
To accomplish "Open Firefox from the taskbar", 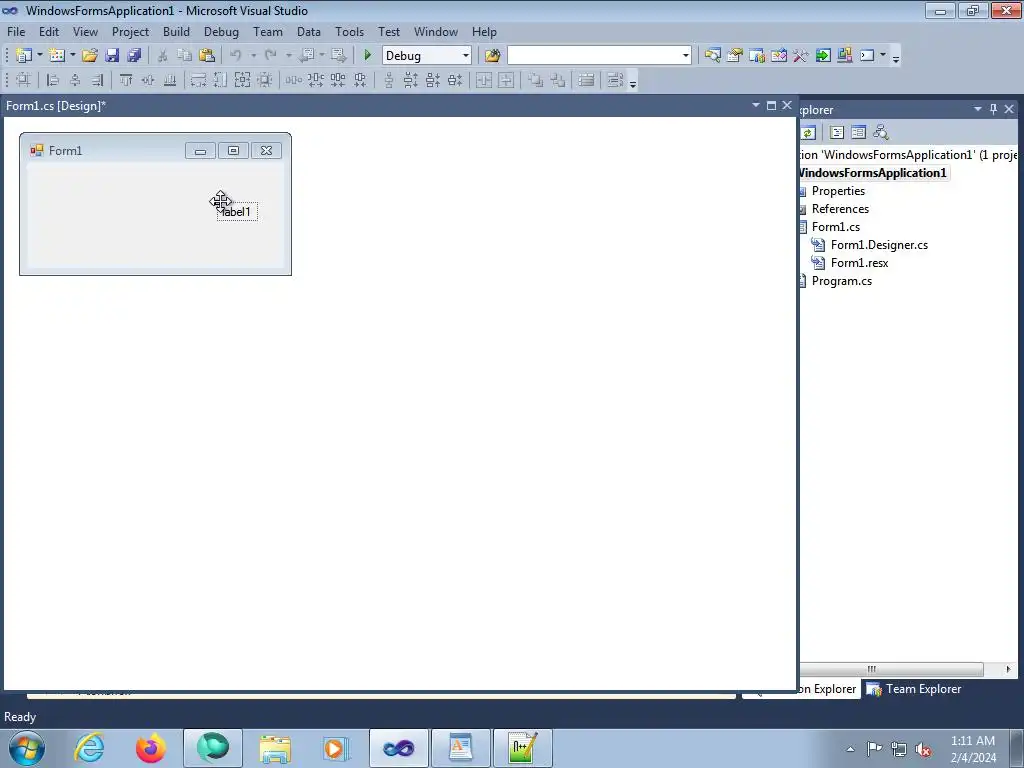I will click(x=151, y=748).
